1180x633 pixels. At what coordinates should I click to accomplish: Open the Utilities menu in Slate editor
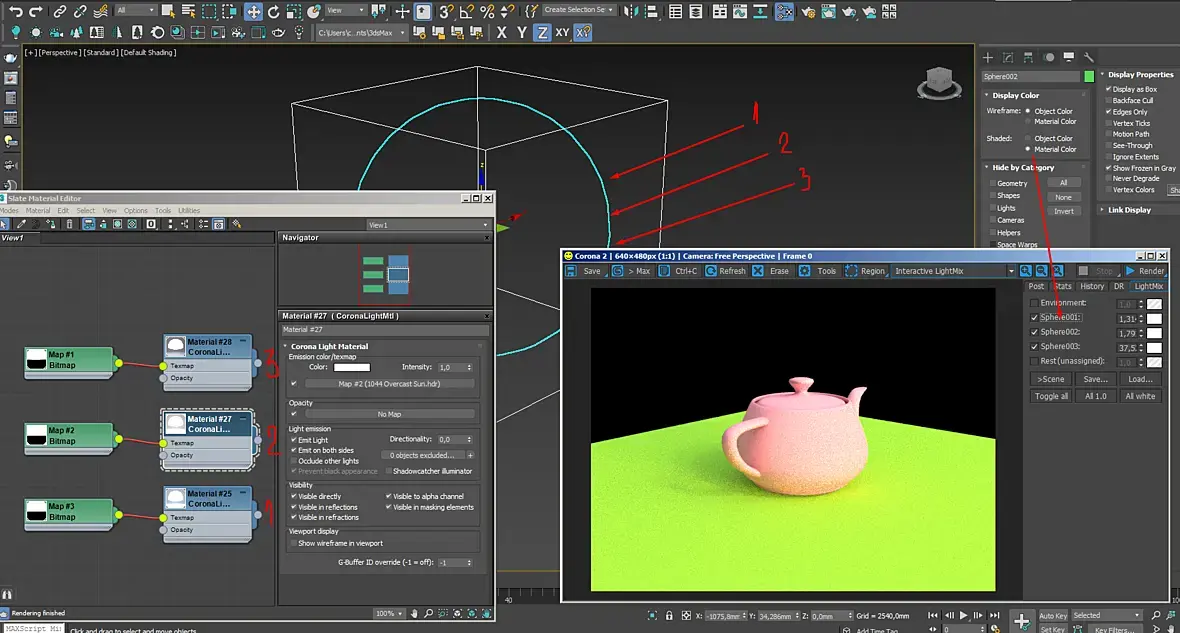click(x=189, y=211)
